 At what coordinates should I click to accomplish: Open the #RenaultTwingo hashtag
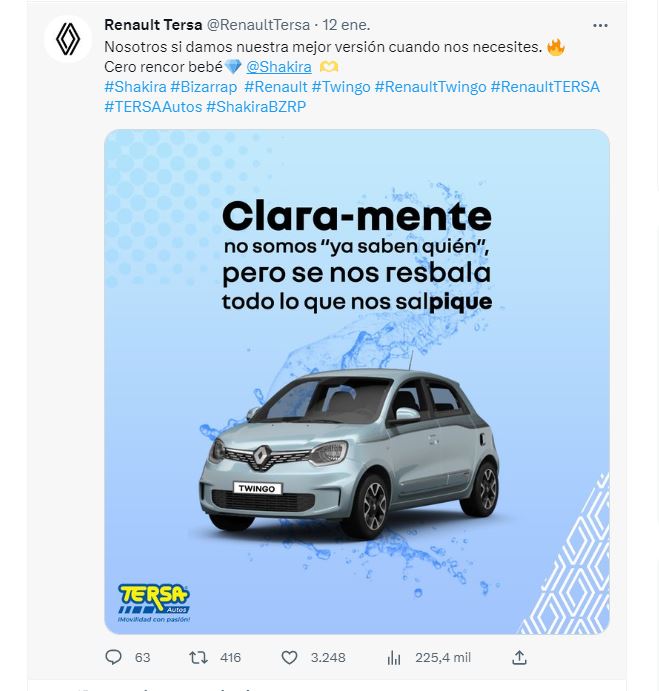coord(430,87)
